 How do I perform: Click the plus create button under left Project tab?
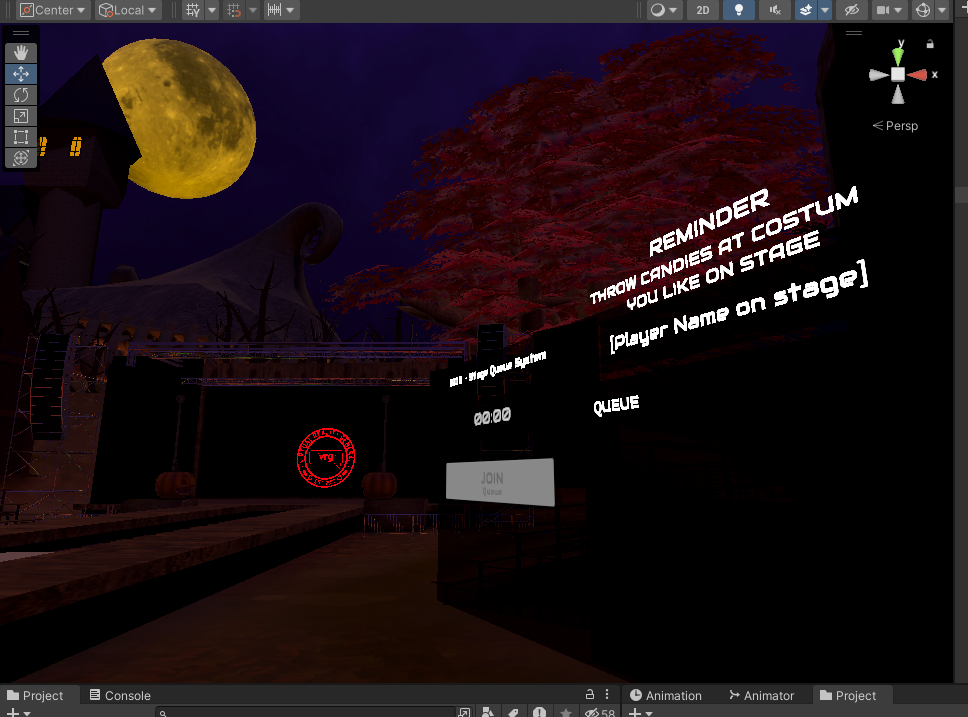[x=17, y=713]
